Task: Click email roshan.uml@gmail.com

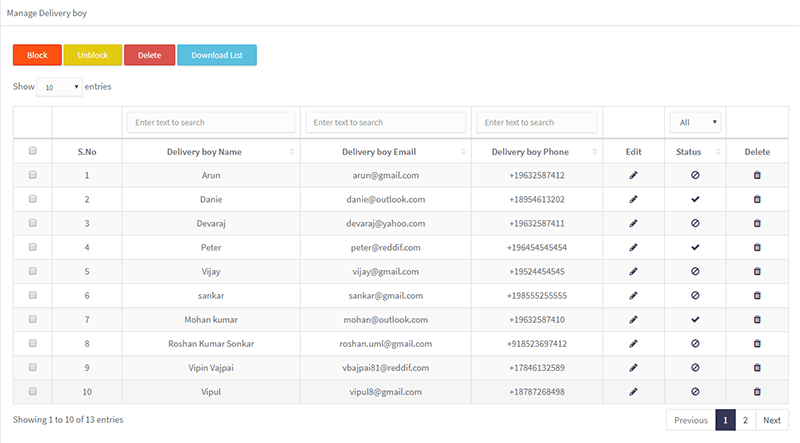Action: point(386,343)
